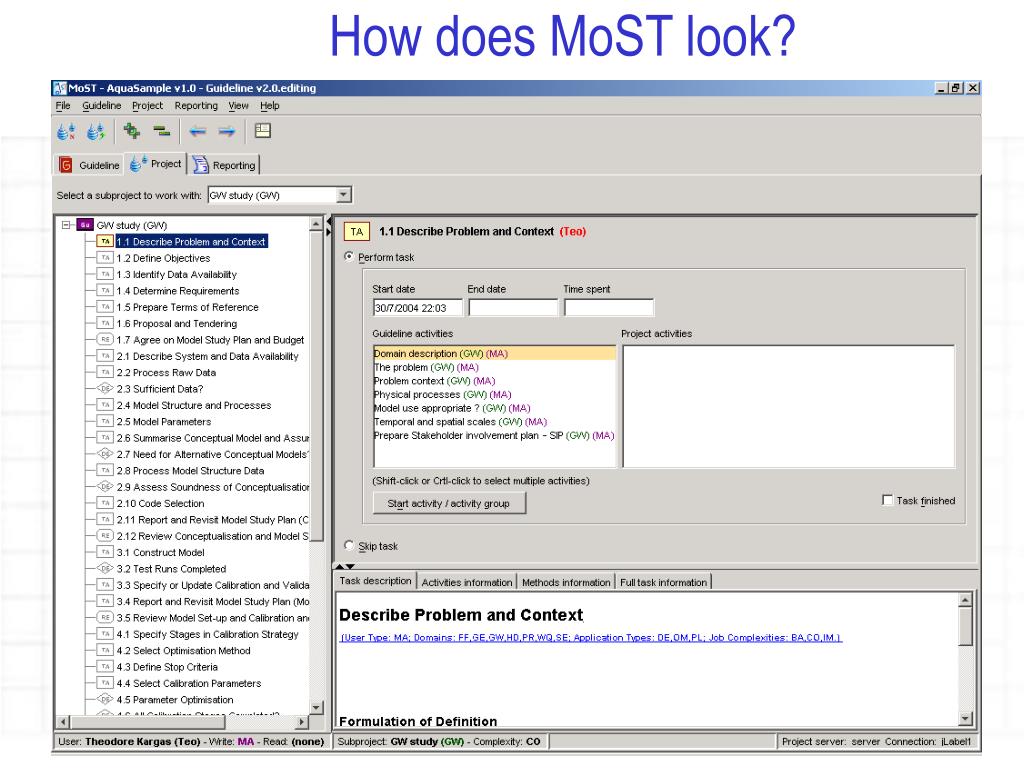
Task: Click the Start date field
Action: (x=417, y=308)
